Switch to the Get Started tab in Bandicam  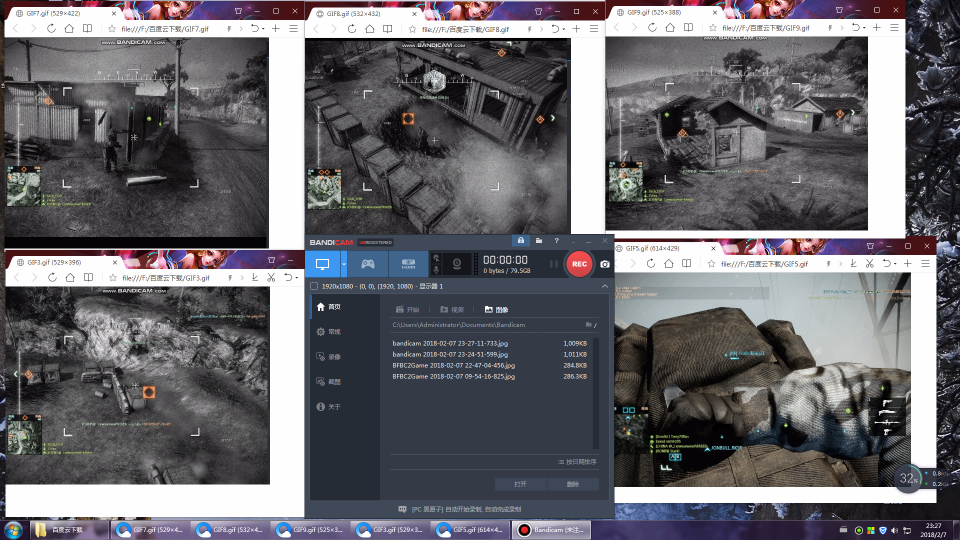point(407,310)
